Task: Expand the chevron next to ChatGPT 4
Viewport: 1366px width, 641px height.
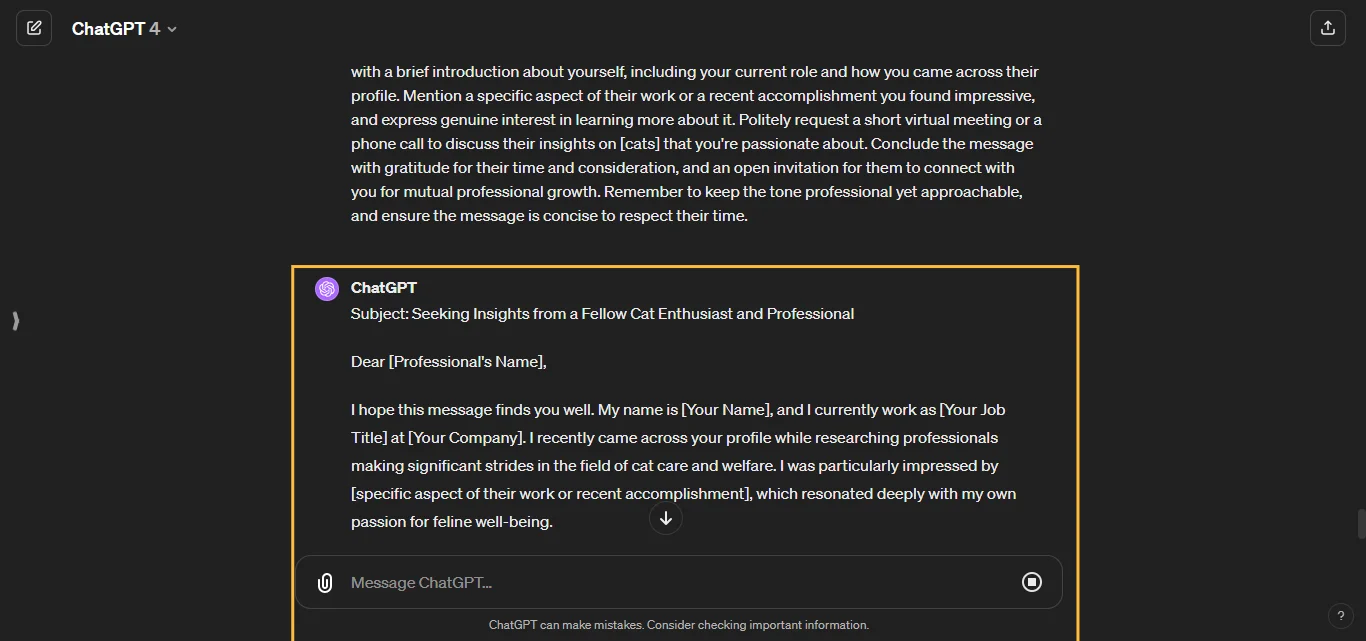Action: tap(171, 29)
